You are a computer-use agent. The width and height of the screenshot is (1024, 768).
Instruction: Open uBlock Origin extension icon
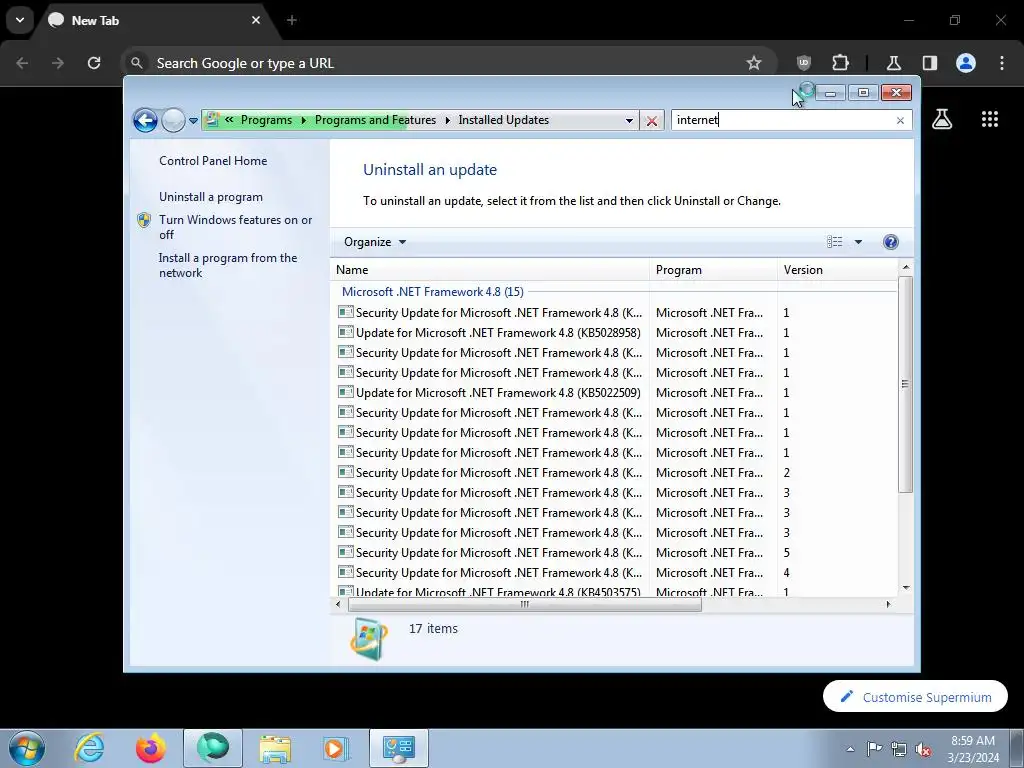(x=804, y=63)
